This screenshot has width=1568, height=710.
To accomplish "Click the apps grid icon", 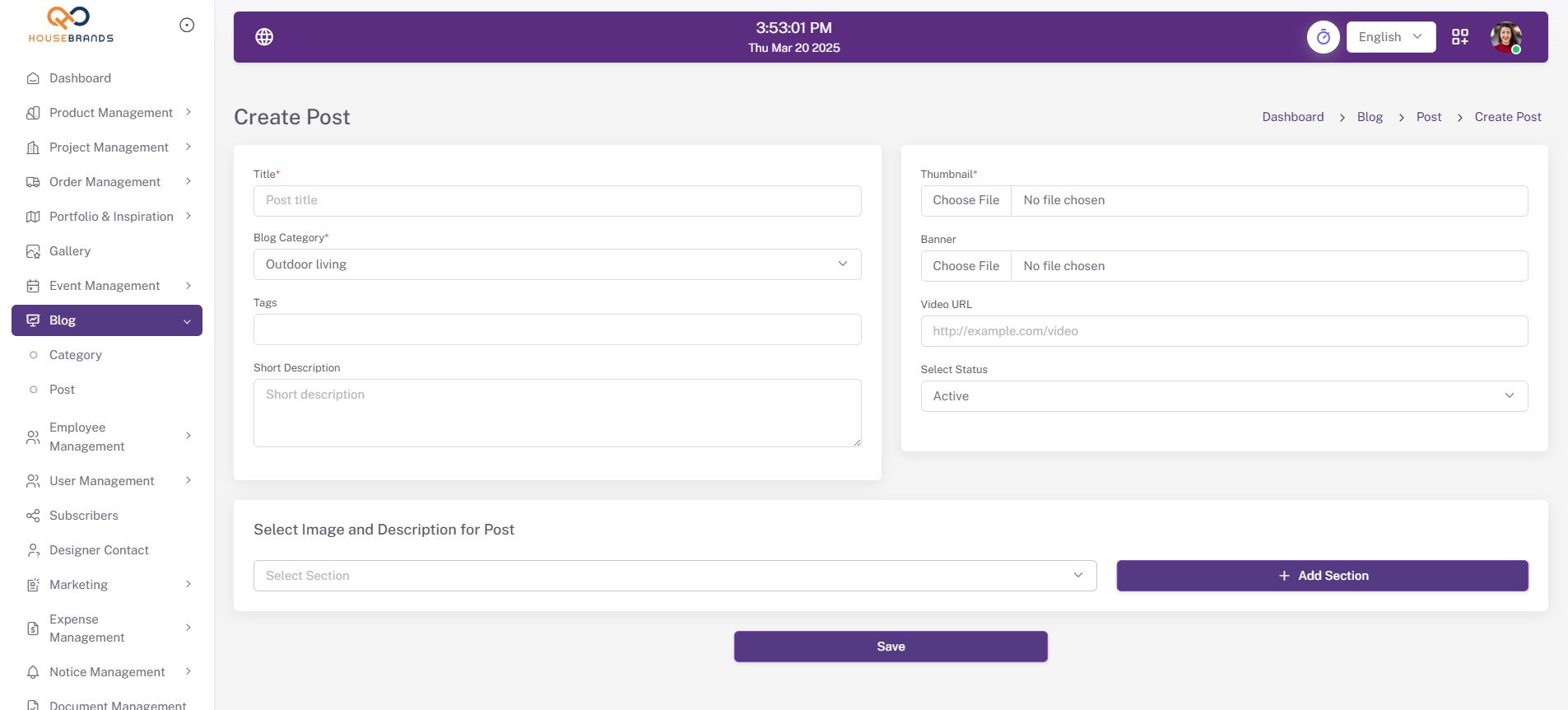I will pyautogui.click(x=1459, y=37).
